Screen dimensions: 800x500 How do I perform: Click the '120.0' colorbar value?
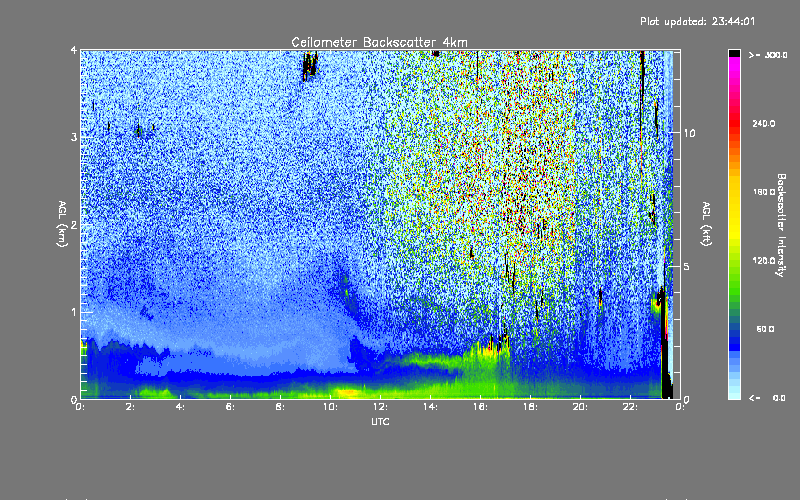pos(764,261)
